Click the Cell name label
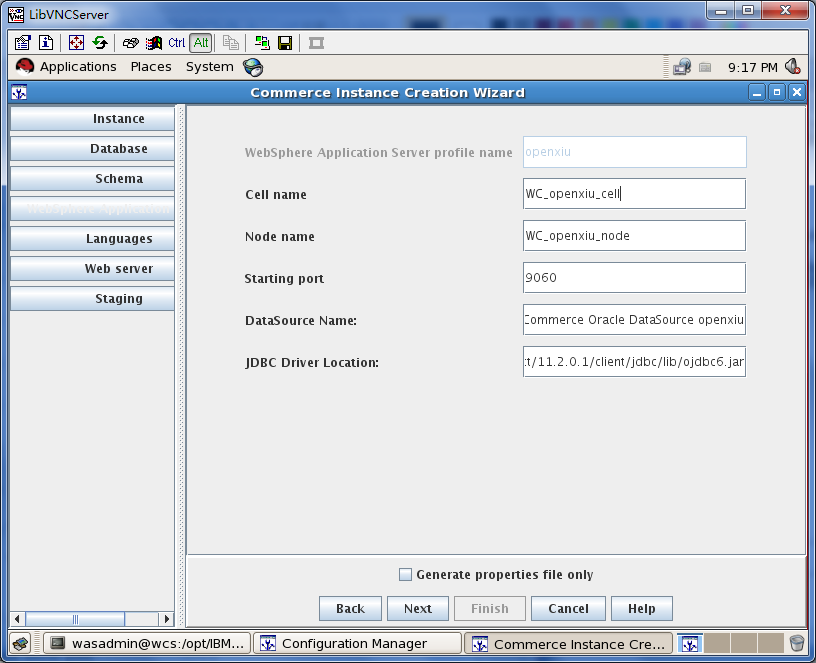816x663 pixels. [x=276, y=195]
